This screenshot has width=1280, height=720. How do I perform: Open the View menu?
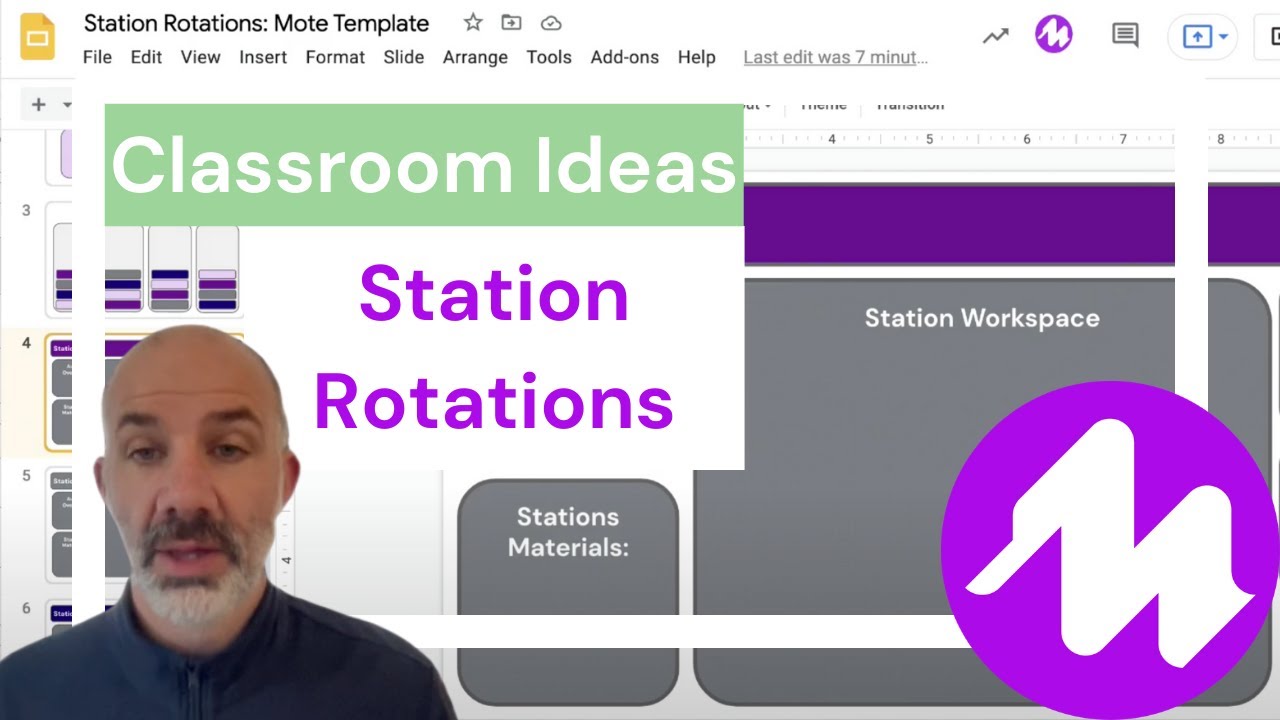click(x=200, y=57)
